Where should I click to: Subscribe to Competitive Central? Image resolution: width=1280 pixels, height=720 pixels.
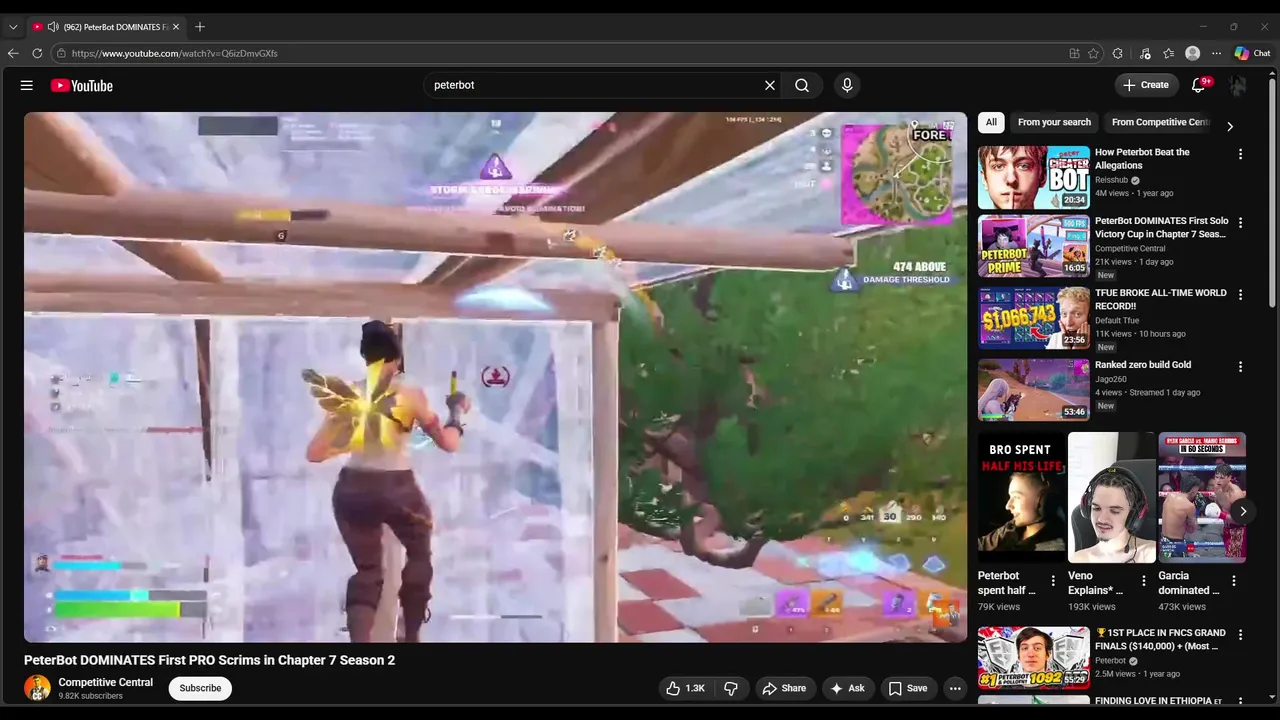pyautogui.click(x=200, y=688)
